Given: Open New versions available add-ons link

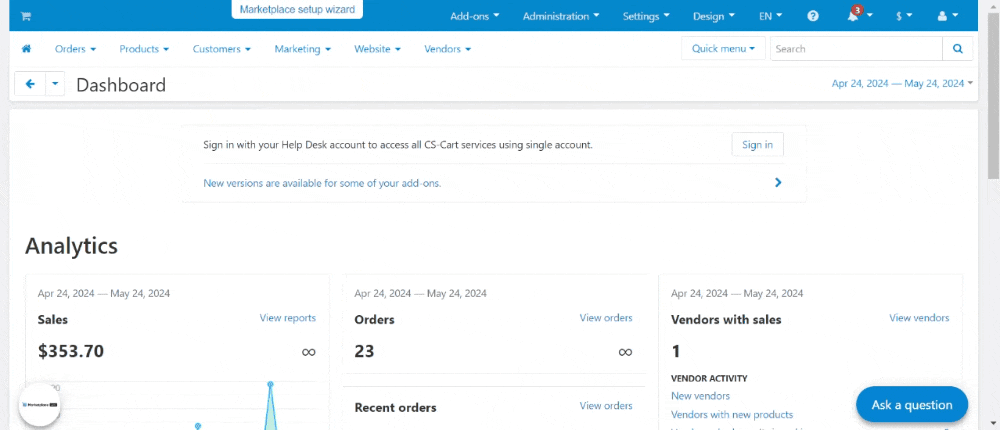Looking at the screenshot, I should (322, 183).
